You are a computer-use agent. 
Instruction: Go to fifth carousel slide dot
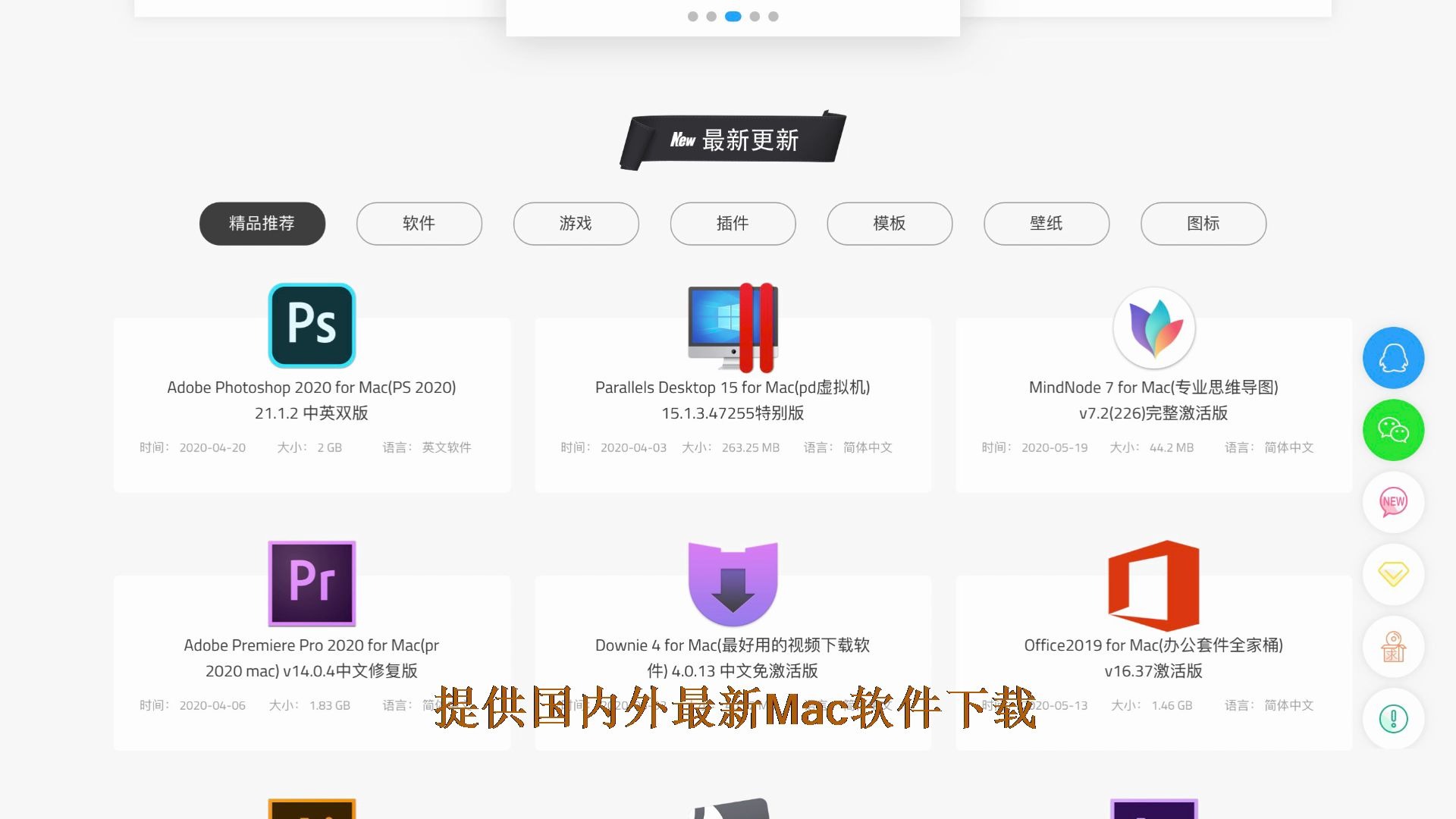click(x=773, y=17)
